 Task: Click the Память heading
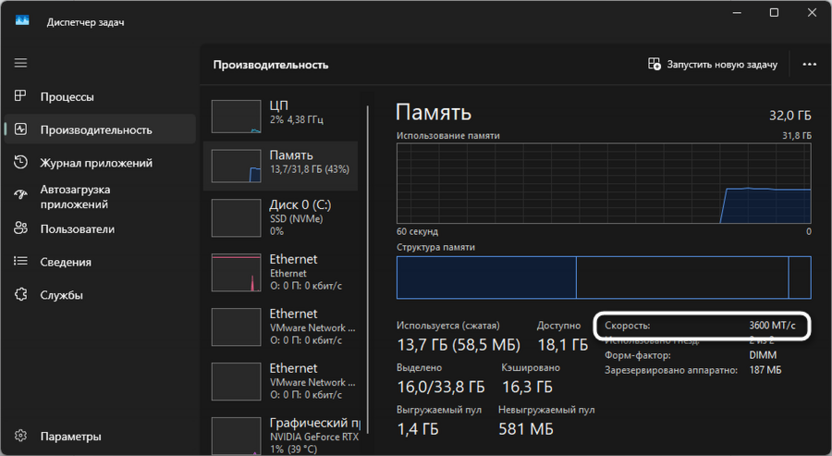click(434, 113)
